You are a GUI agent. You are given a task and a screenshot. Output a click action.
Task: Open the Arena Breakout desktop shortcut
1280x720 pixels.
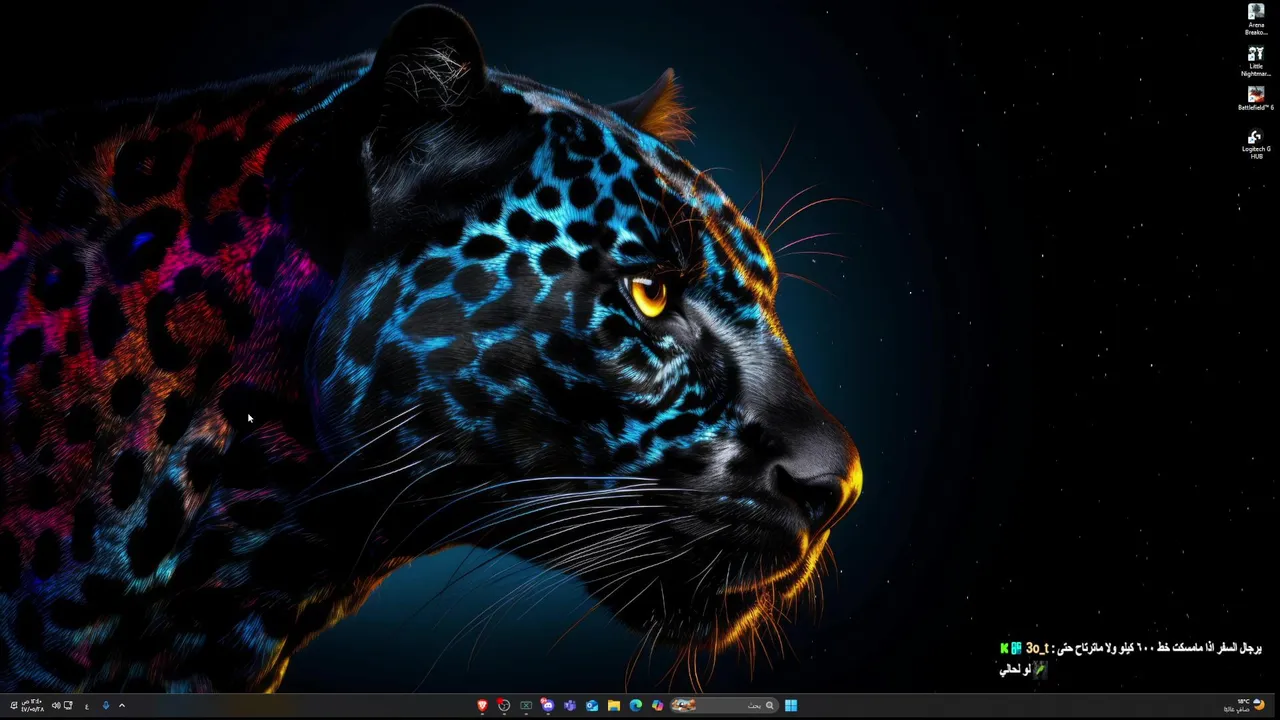pyautogui.click(x=1256, y=19)
